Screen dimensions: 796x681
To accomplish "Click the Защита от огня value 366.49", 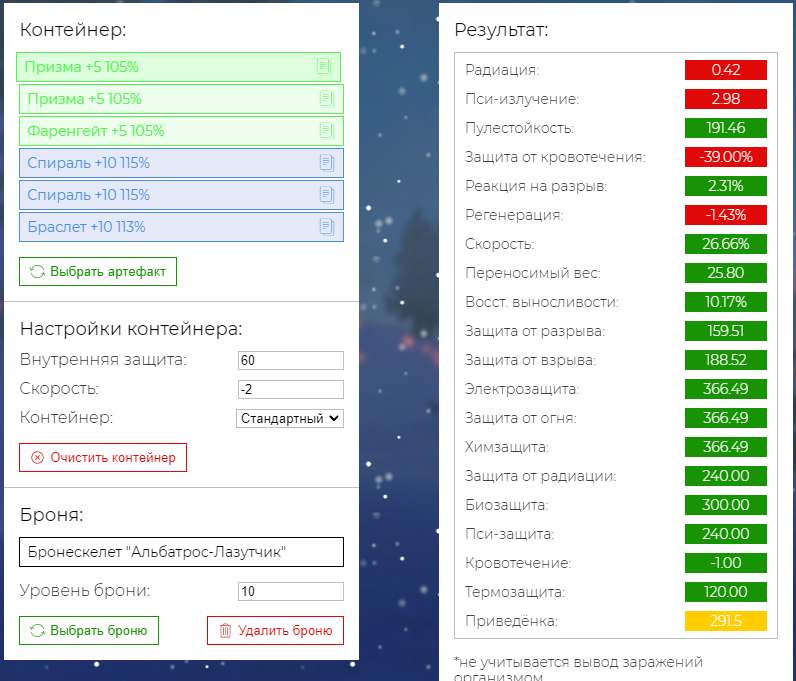I will (x=725, y=418).
